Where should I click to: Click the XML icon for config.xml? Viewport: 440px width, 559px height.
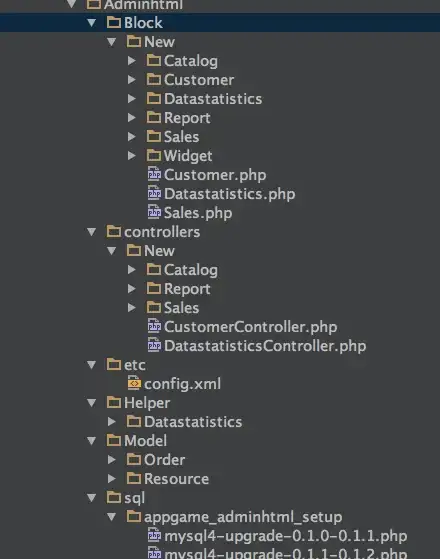[134, 384]
